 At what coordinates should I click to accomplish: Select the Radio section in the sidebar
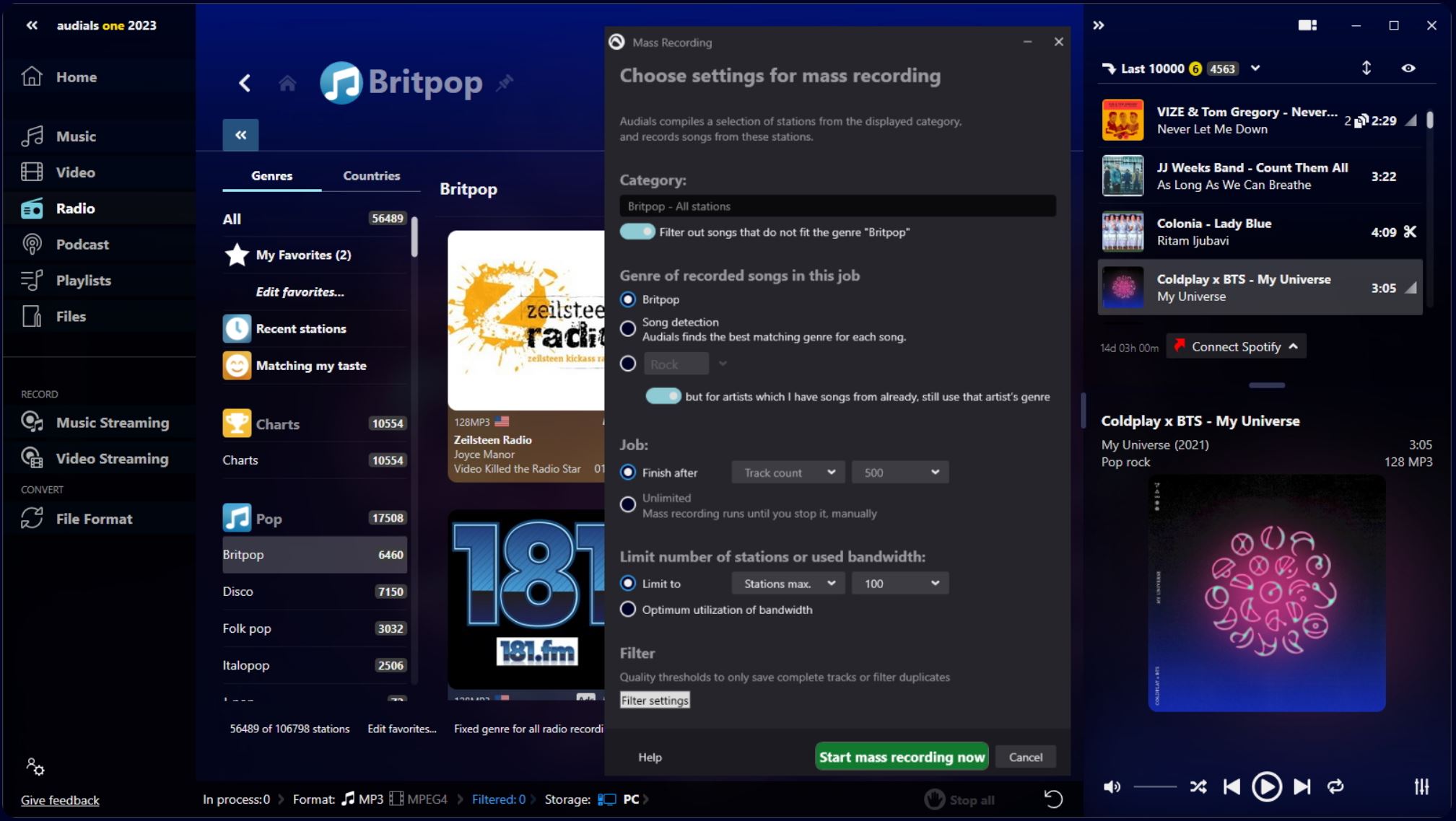(76, 208)
